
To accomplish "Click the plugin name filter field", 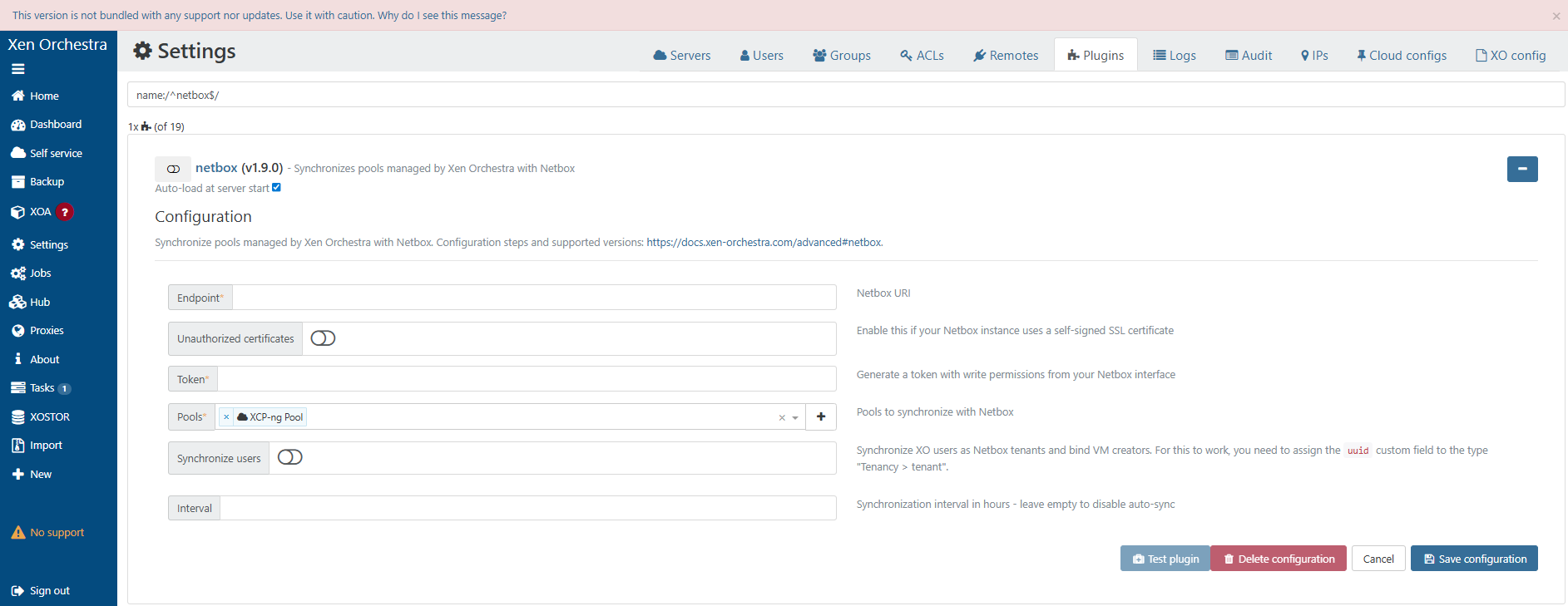I will click(846, 95).
